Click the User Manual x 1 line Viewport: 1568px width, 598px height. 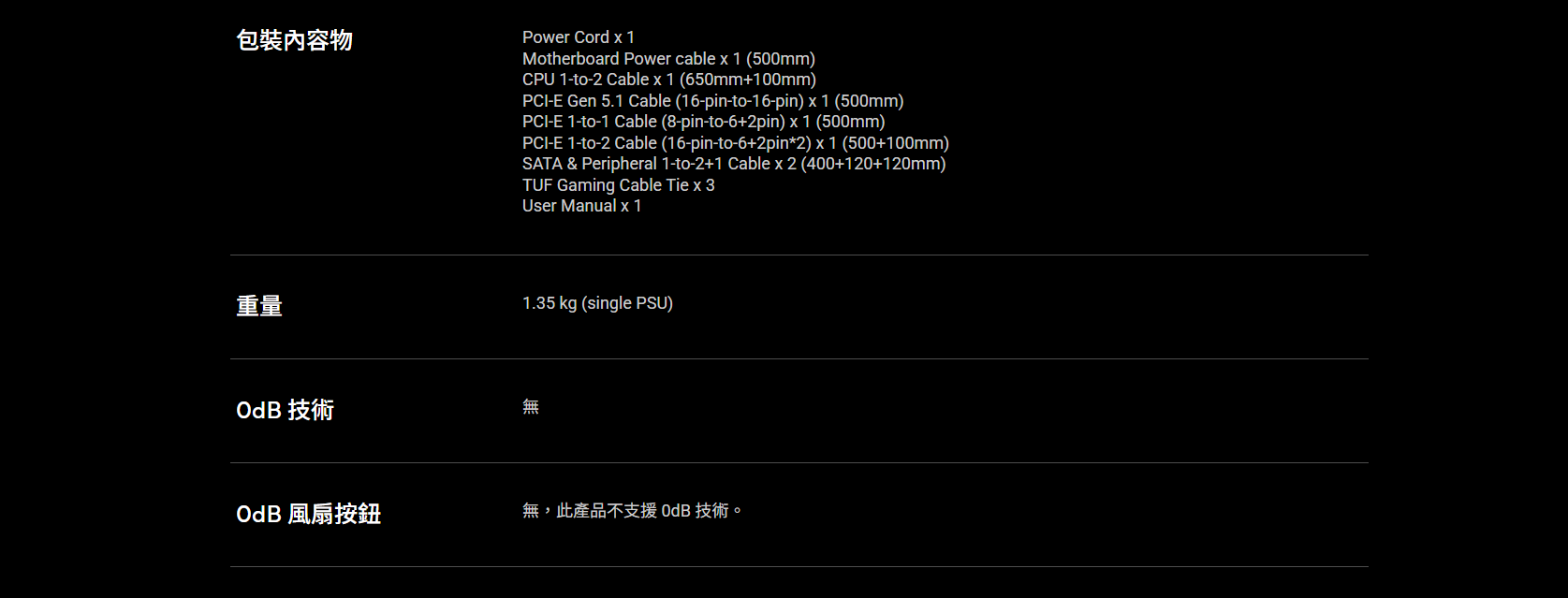pos(581,206)
